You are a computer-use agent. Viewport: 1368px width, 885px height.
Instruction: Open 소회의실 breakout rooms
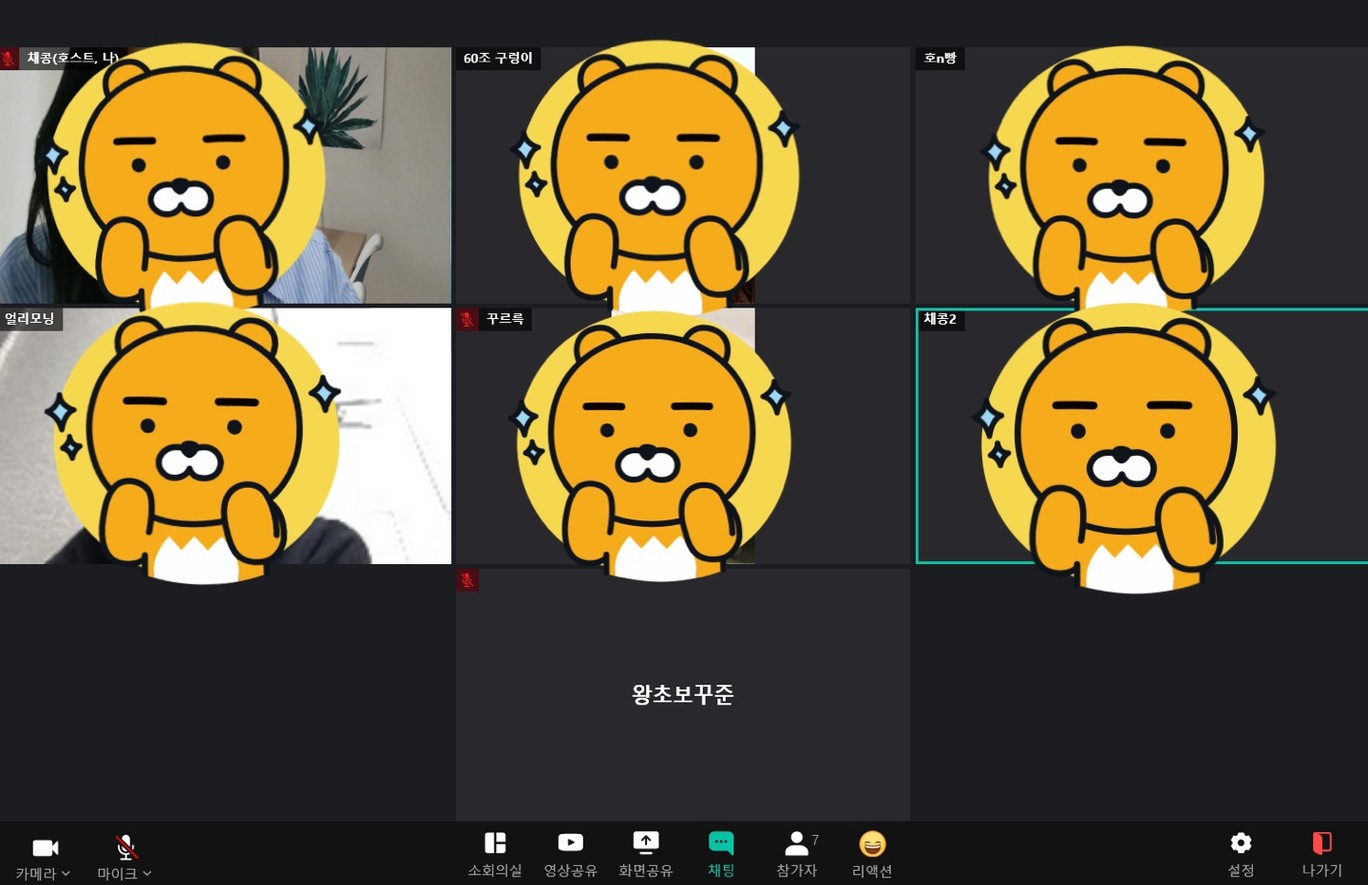pos(495,855)
